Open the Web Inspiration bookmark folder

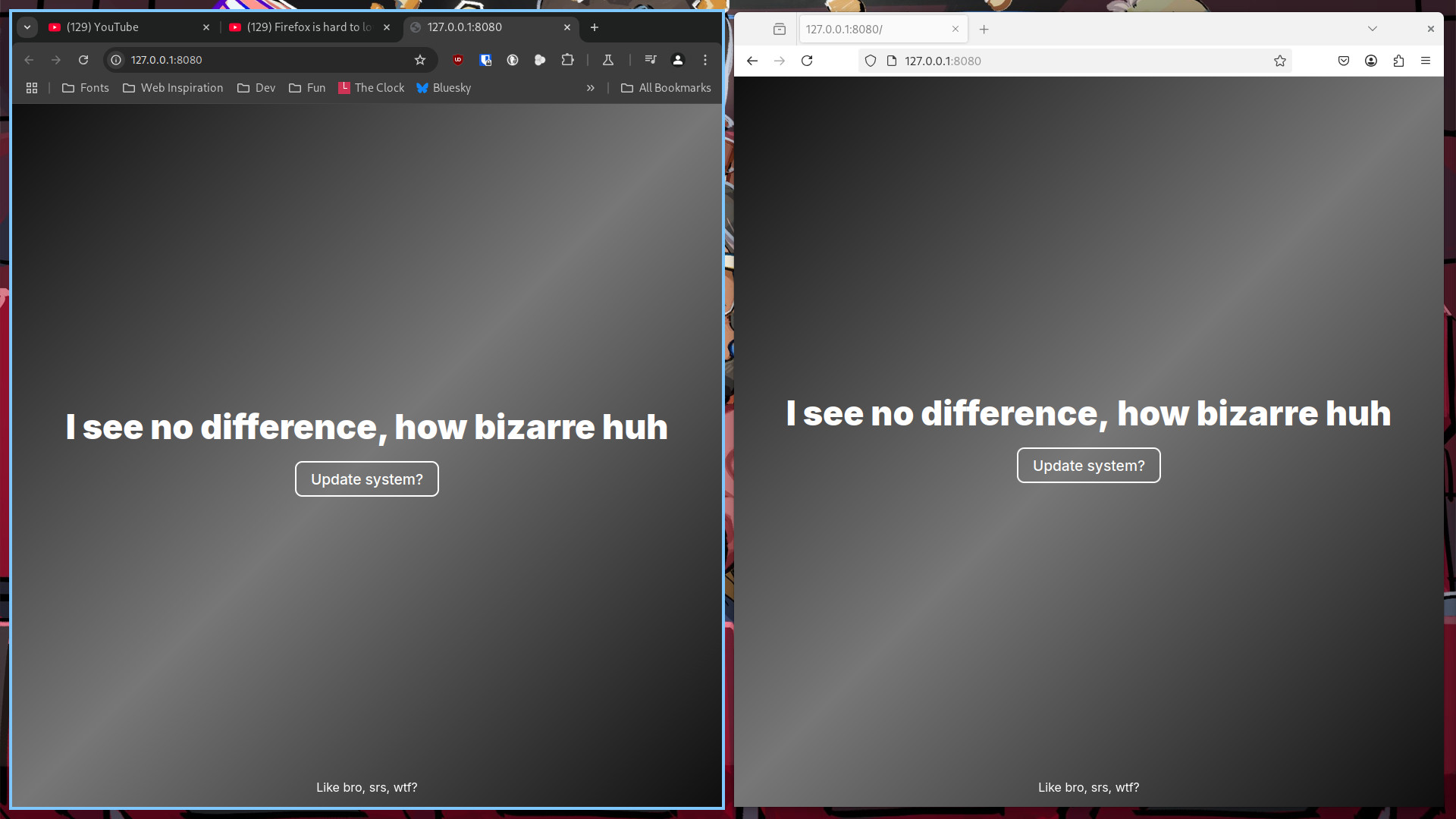(x=173, y=88)
